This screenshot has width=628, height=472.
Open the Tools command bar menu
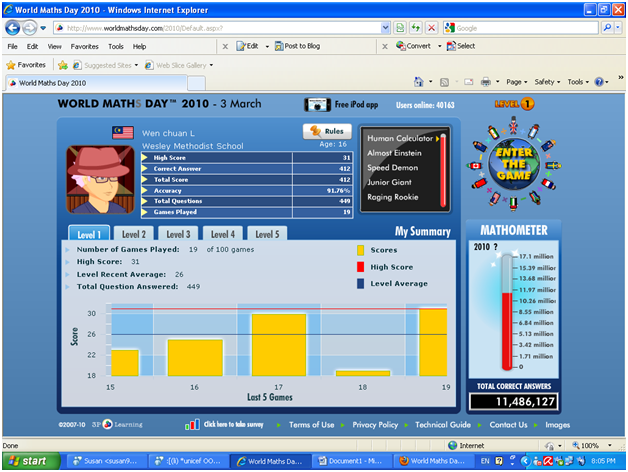pos(578,82)
